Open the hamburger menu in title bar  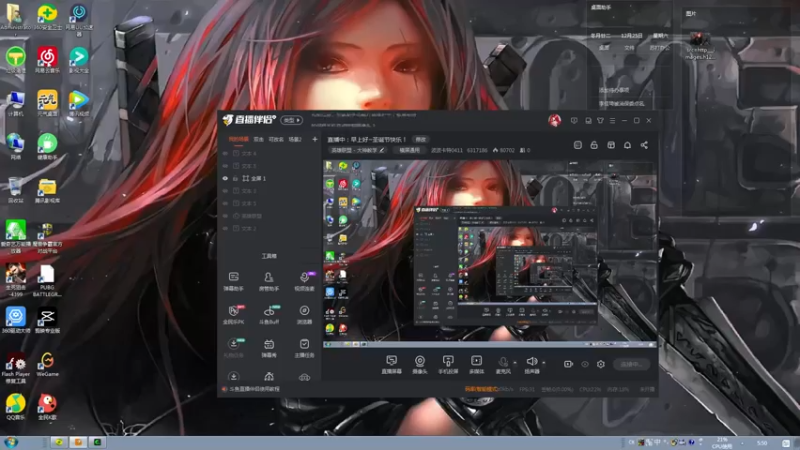tap(612, 120)
